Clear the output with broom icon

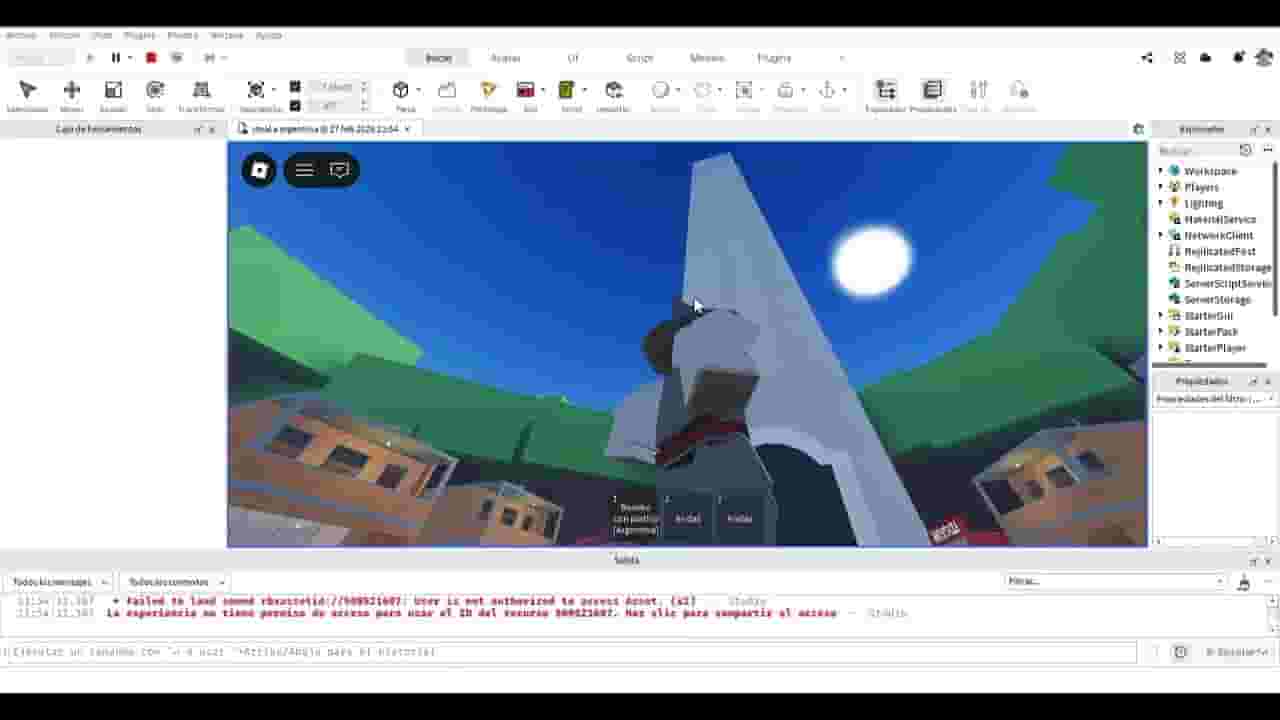(x=1244, y=582)
